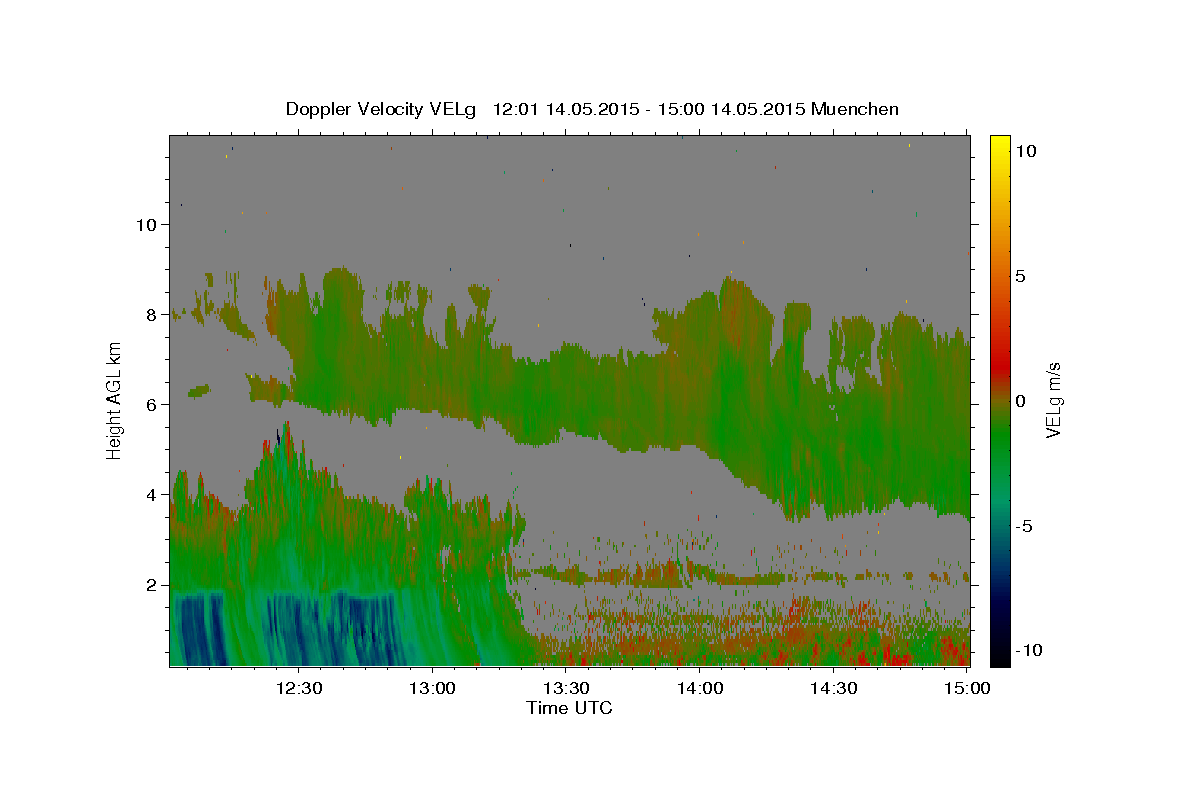
Task: Click the 'Time UTC' axis label
Action: tap(569, 709)
